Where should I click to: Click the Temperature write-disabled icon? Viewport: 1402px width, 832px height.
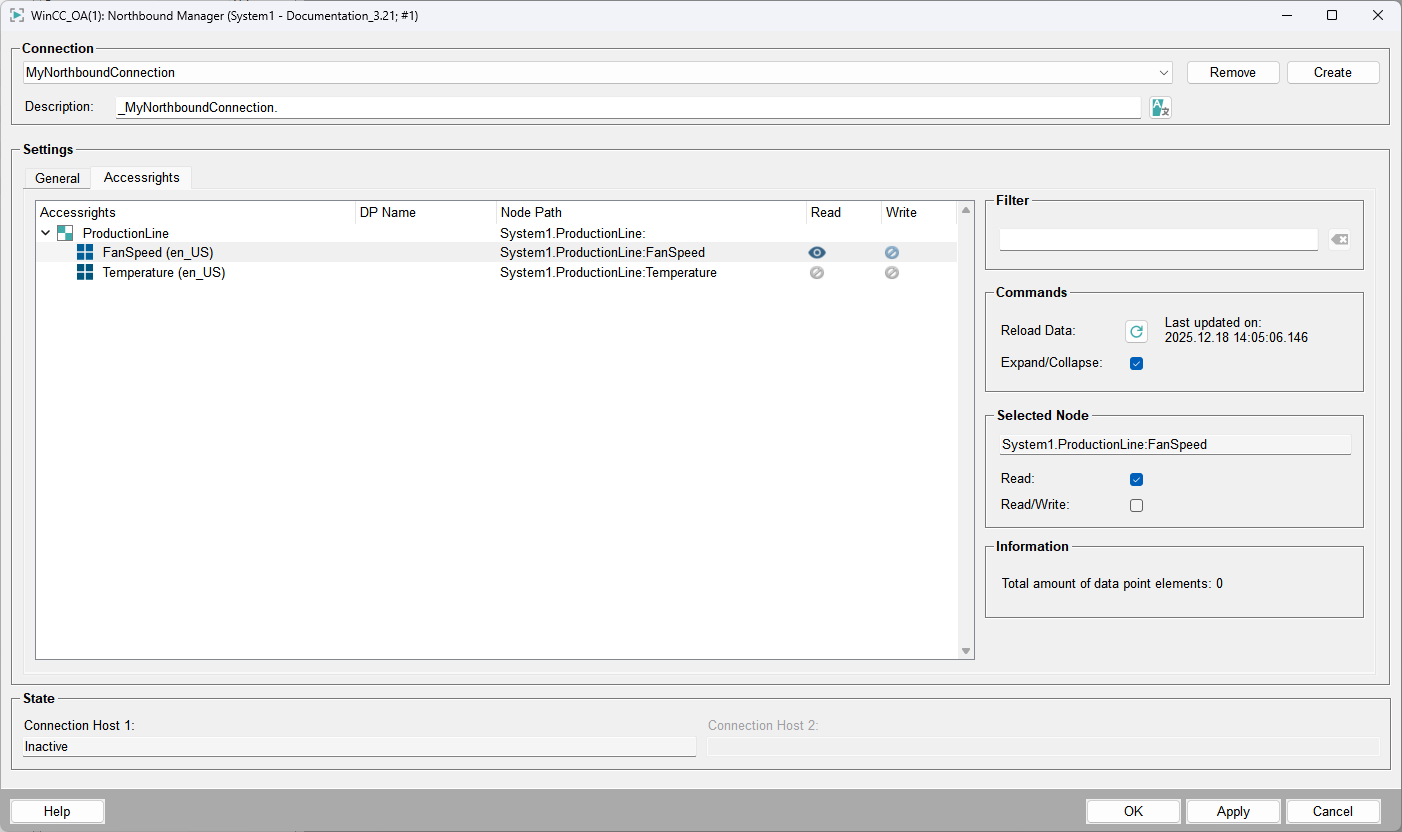pyautogui.click(x=892, y=272)
